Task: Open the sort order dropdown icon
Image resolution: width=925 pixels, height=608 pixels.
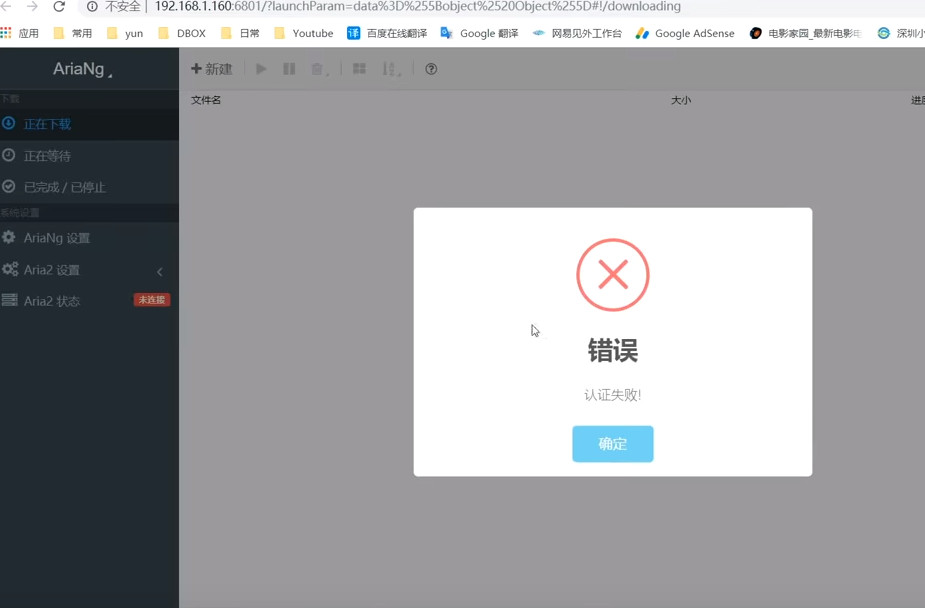Action: coord(391,69)
